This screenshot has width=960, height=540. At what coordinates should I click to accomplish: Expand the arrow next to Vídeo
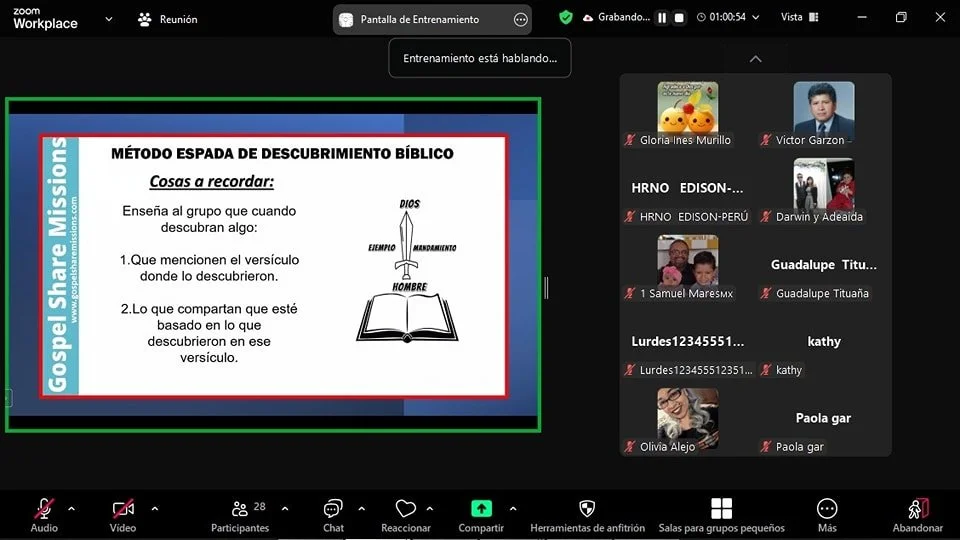point(155,509)
